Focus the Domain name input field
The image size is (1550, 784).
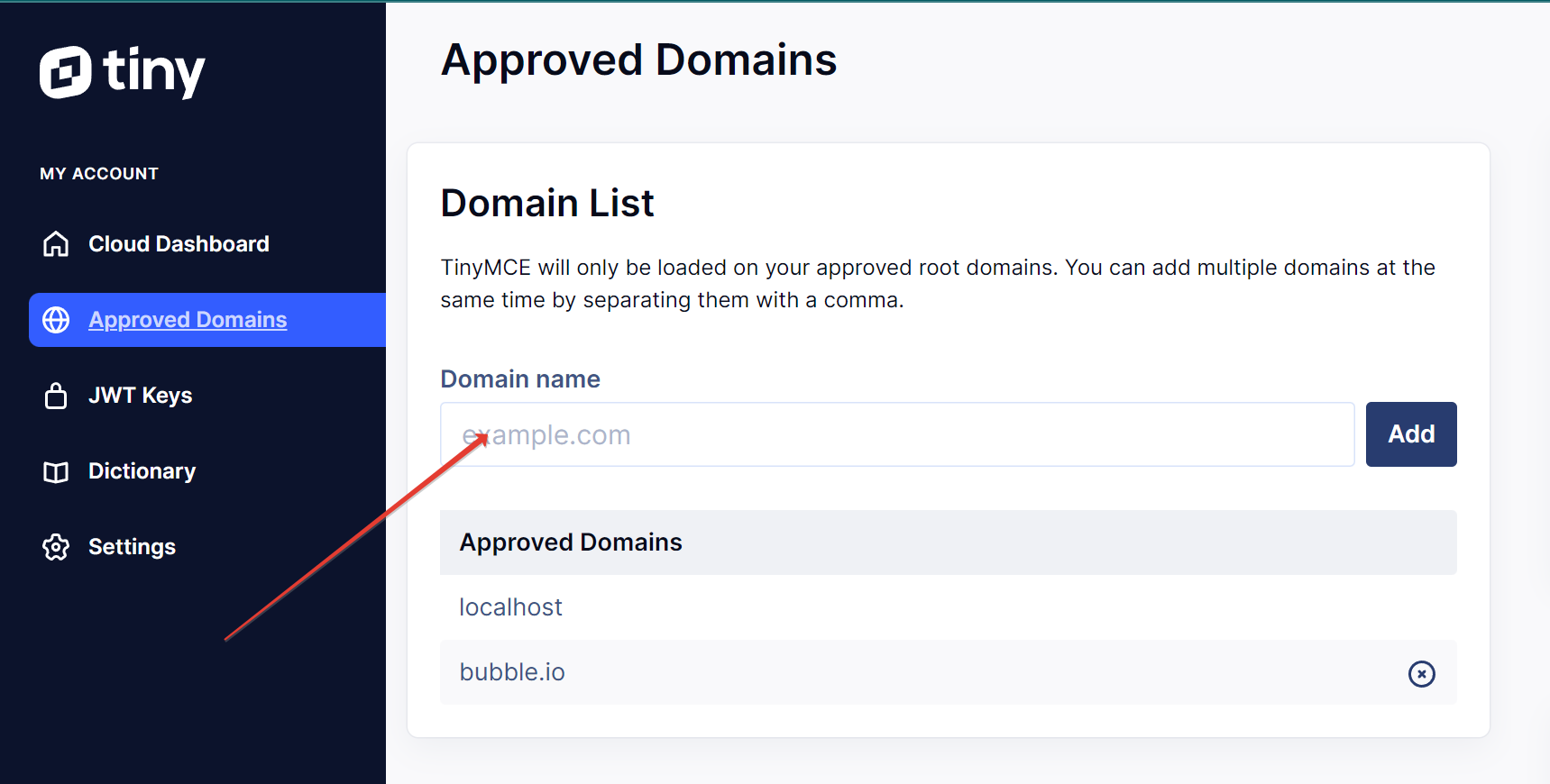897,434
